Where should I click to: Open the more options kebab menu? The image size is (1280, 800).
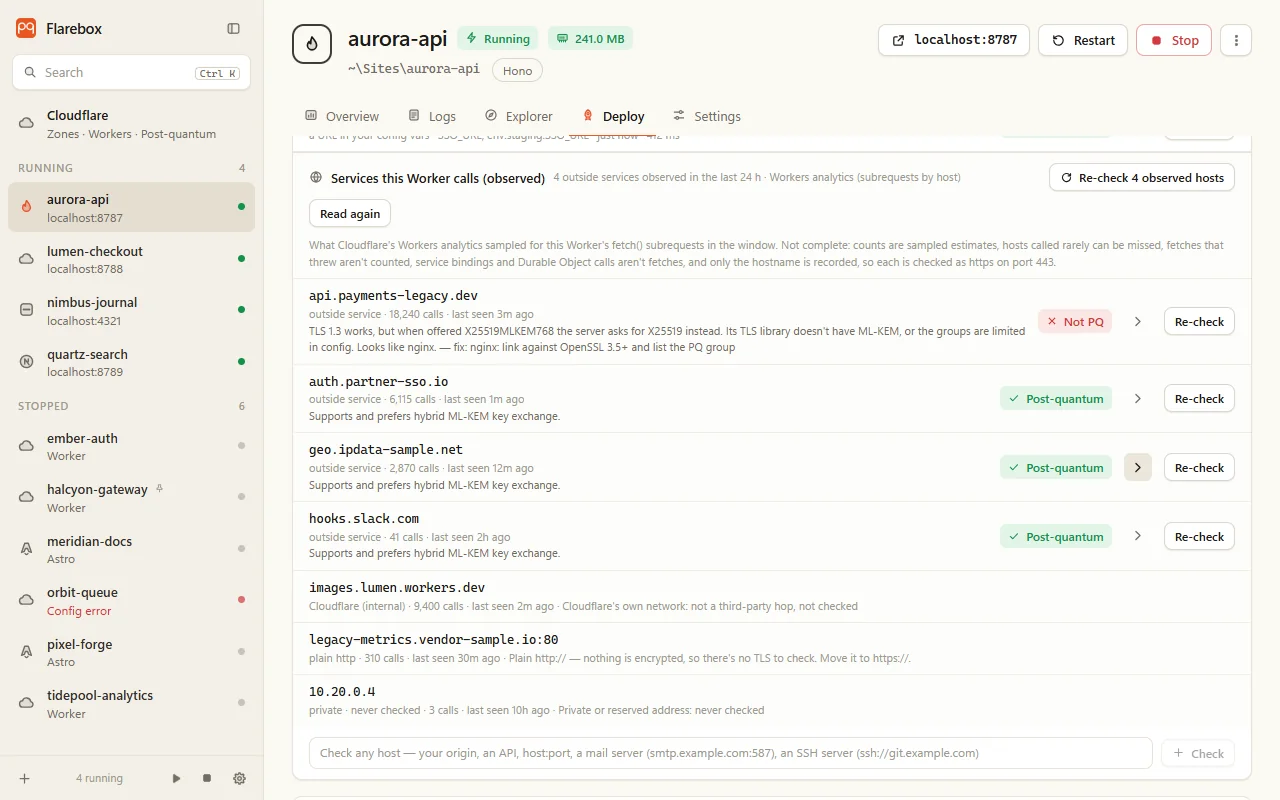coord(1236,40)
